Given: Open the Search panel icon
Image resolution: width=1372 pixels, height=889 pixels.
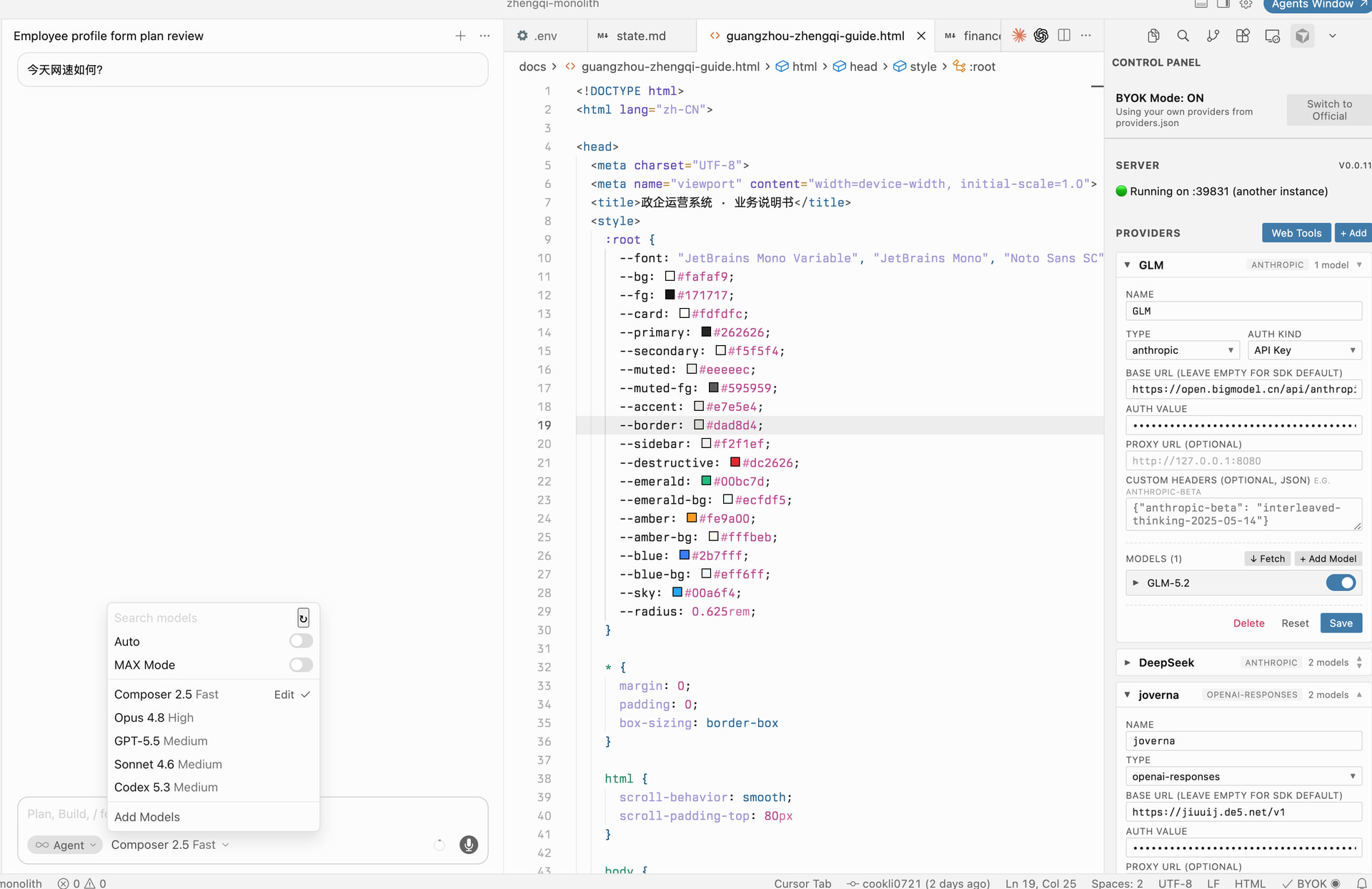Looking at the screenshot, I should [1183, 36].
